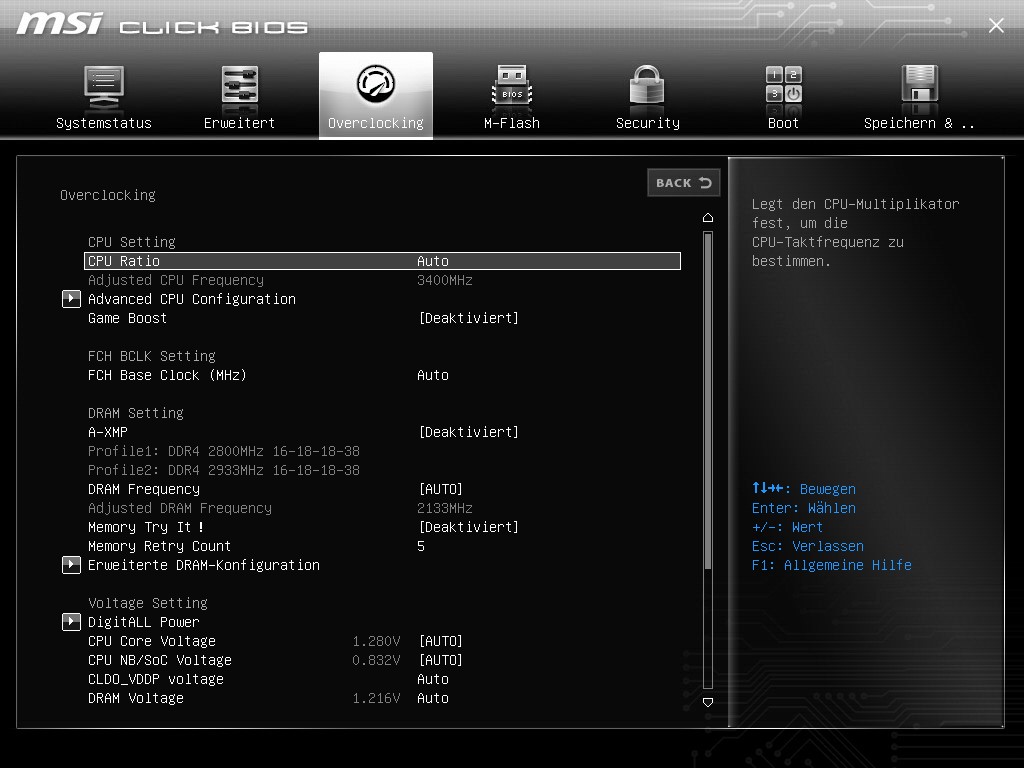
Task: Open A-XMP [Deaktiviert] value
Action: [x=468, y=432]
